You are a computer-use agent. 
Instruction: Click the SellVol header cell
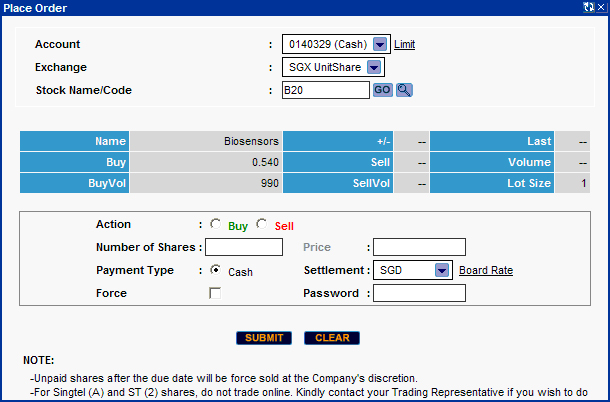[338, 183]
